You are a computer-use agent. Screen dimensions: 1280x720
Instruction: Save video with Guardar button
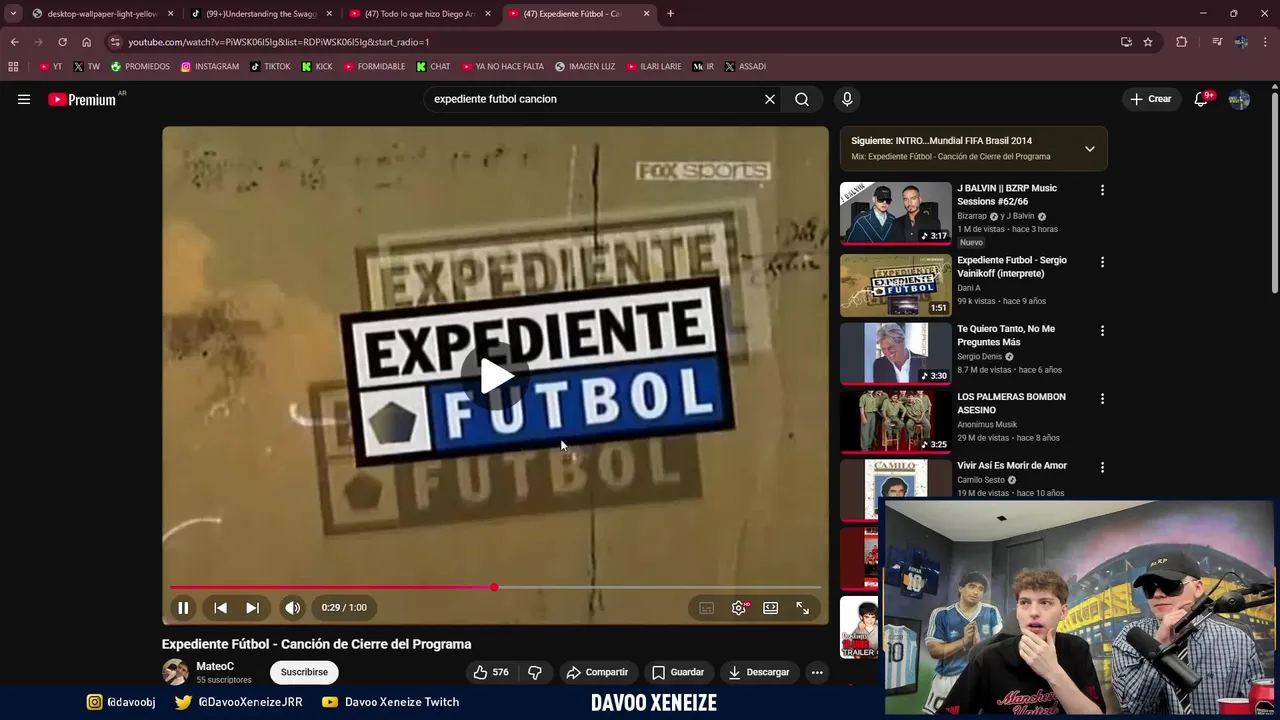[678, 672]
